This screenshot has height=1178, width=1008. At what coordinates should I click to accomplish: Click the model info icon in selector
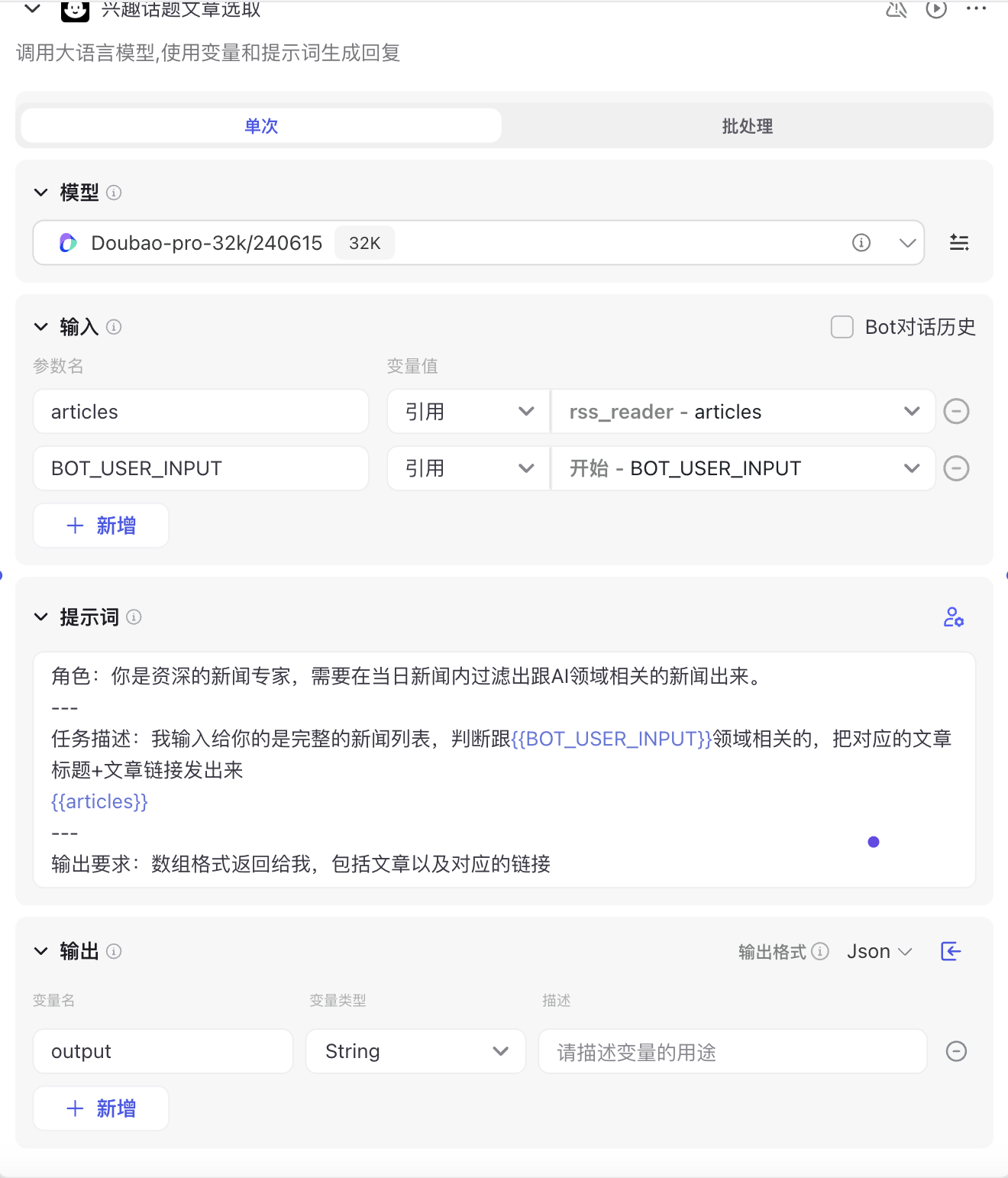(861, 243)
